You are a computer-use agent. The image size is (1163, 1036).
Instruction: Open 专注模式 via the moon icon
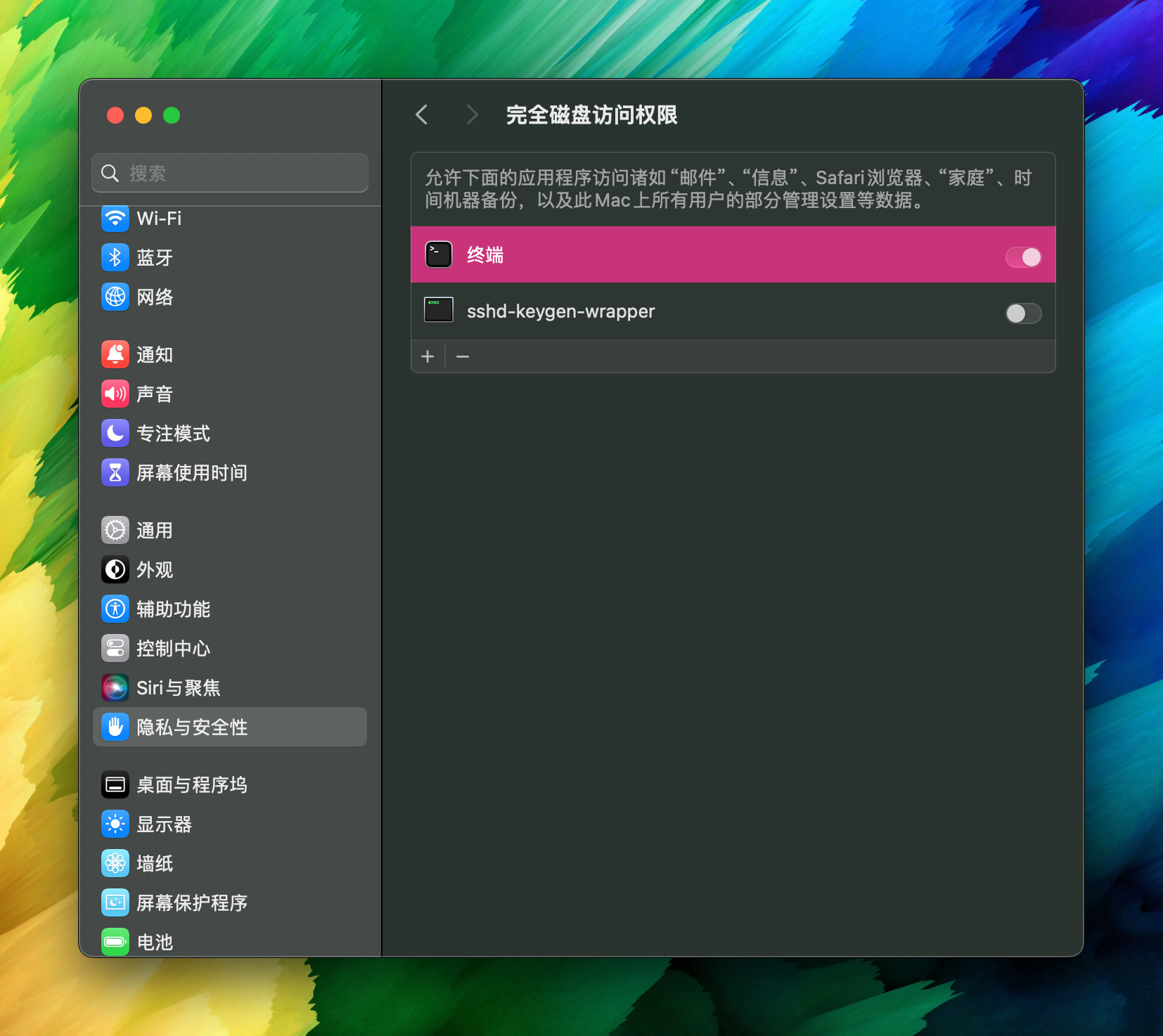(x=115, y=433)
